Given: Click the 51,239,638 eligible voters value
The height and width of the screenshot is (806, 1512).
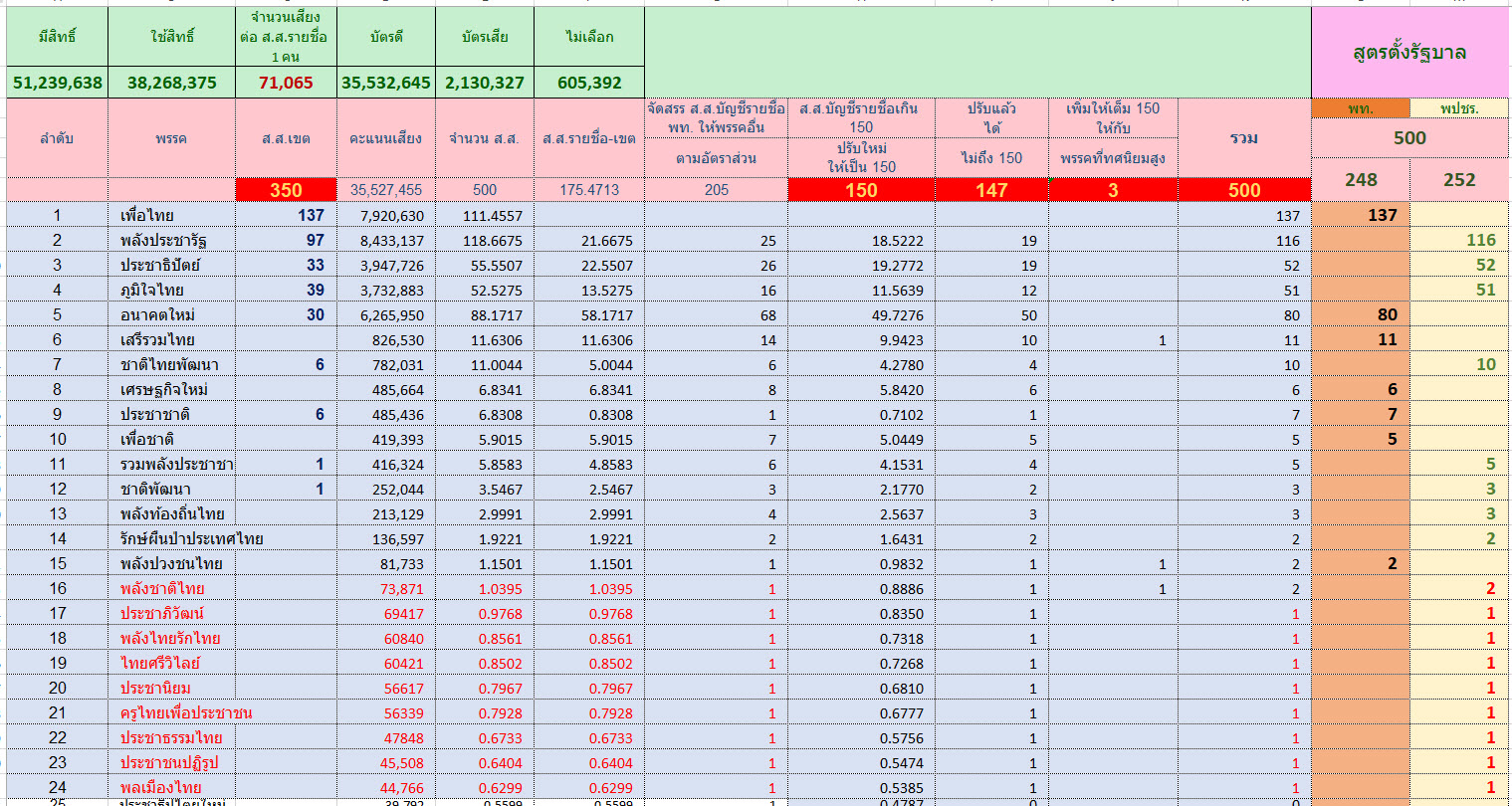Looking at the screenshot, I should (x=57, y=83).
